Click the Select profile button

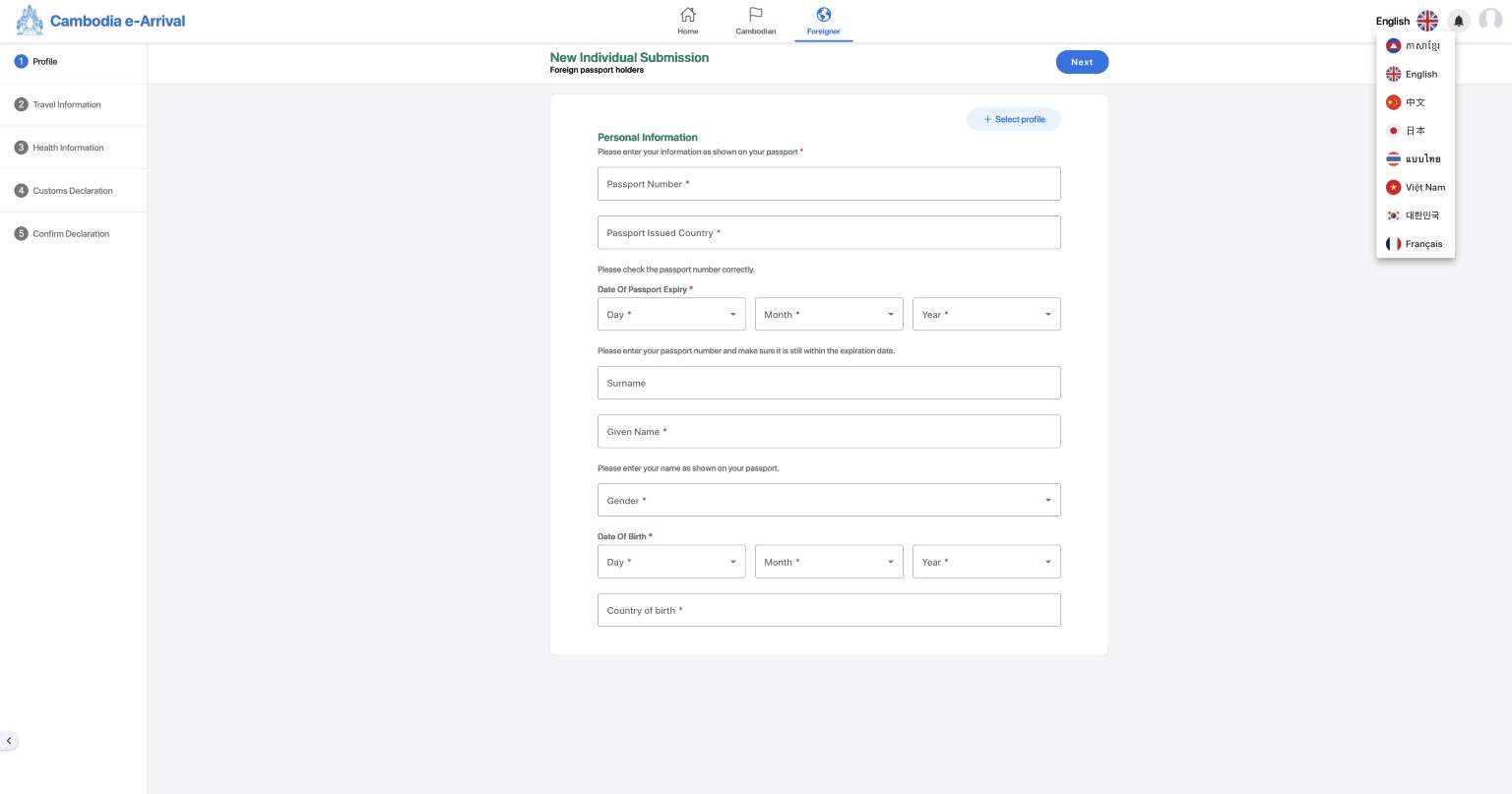tap(1014, 119)
